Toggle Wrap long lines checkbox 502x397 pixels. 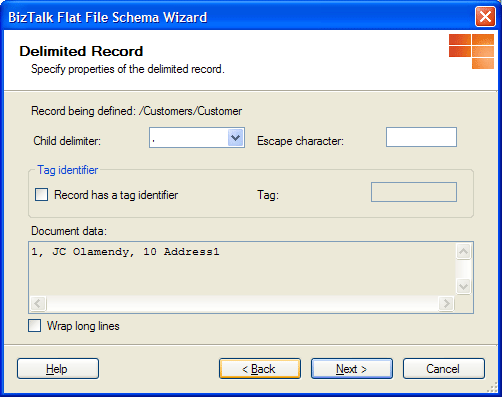click(x=35, y=326)
